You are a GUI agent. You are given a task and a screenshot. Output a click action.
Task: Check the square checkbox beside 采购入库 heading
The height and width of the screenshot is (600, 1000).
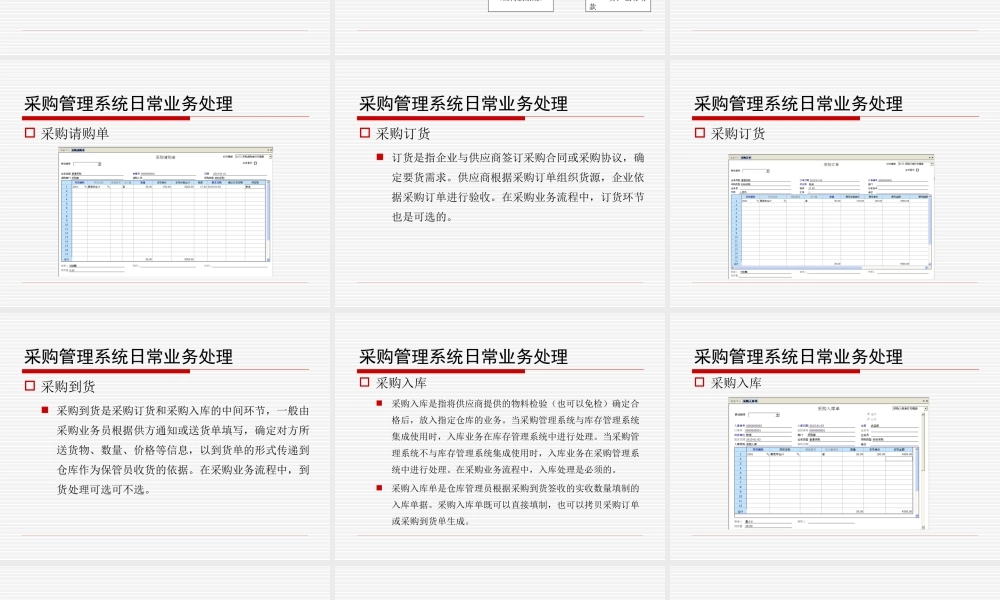[x=698, y=380]
